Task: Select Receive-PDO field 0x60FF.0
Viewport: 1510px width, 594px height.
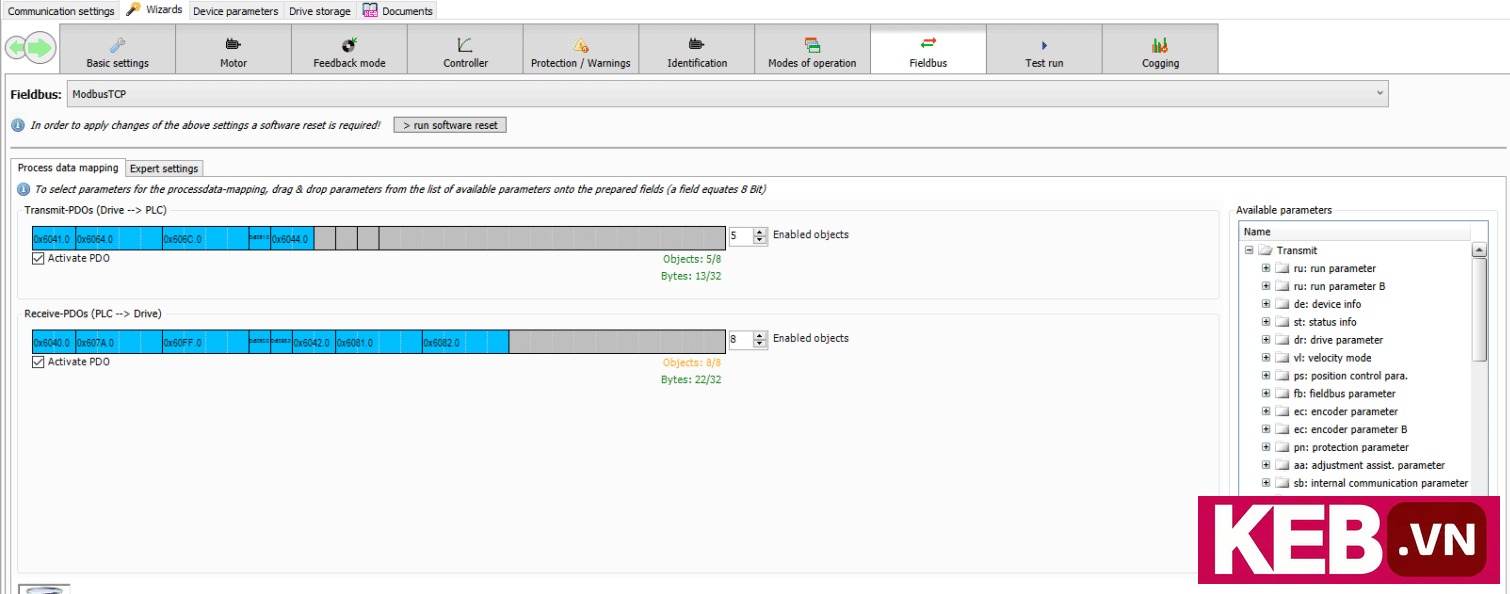Action: [205, 342]
